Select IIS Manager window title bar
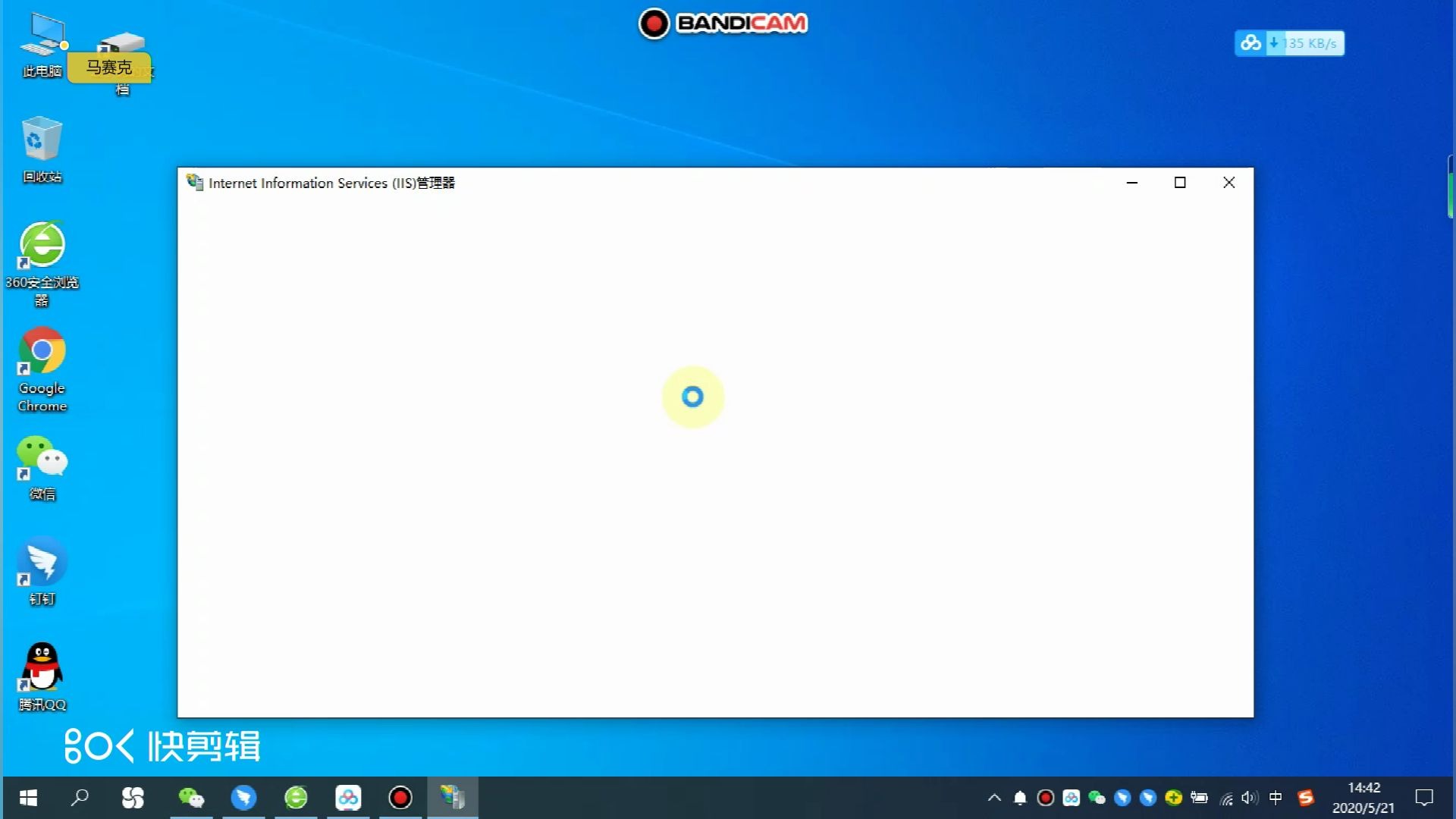 pos(715,183)
